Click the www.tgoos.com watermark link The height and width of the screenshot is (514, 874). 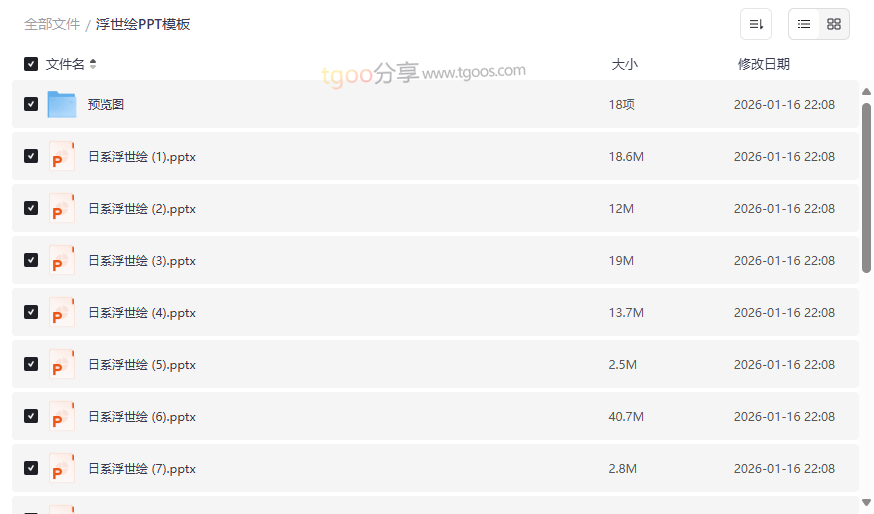click(x=474, y=72)
